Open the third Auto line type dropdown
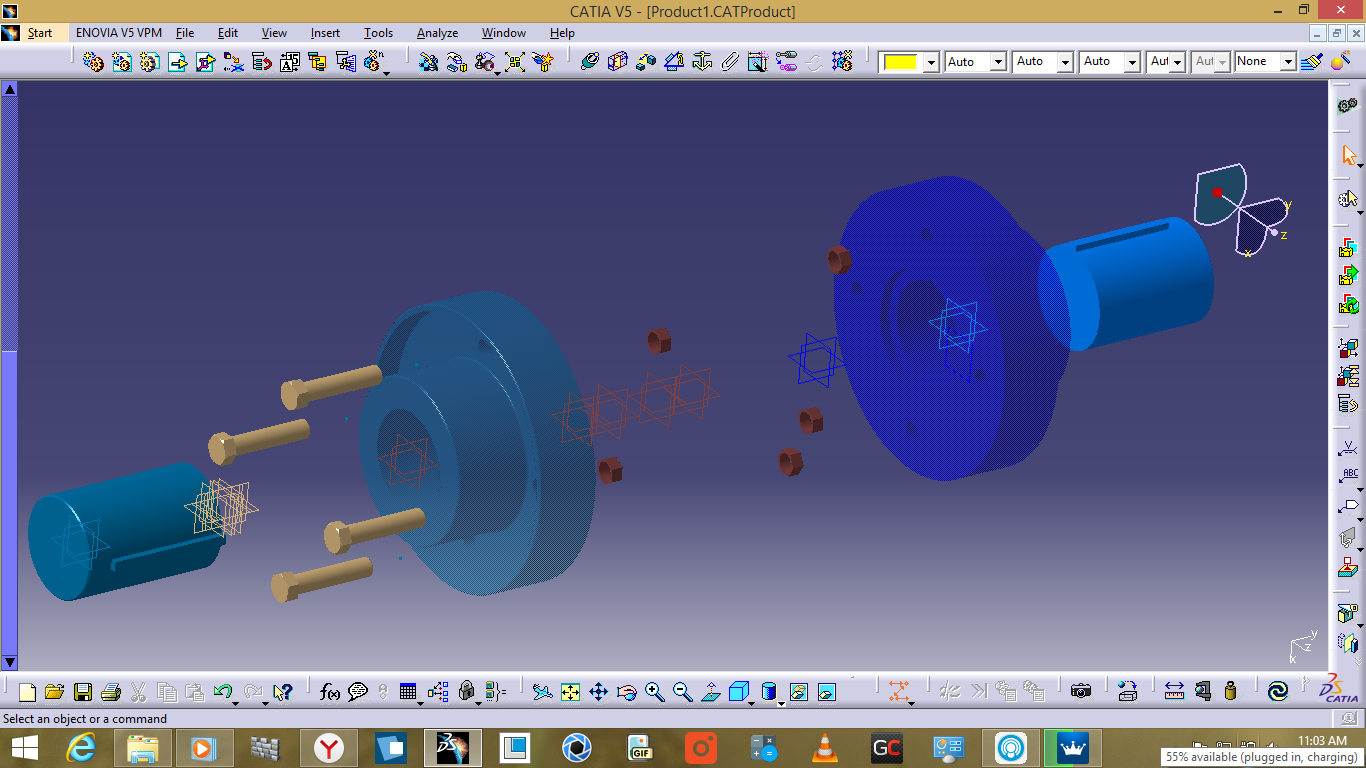This screenshot has width=1366, height=768. [1132, 62]
